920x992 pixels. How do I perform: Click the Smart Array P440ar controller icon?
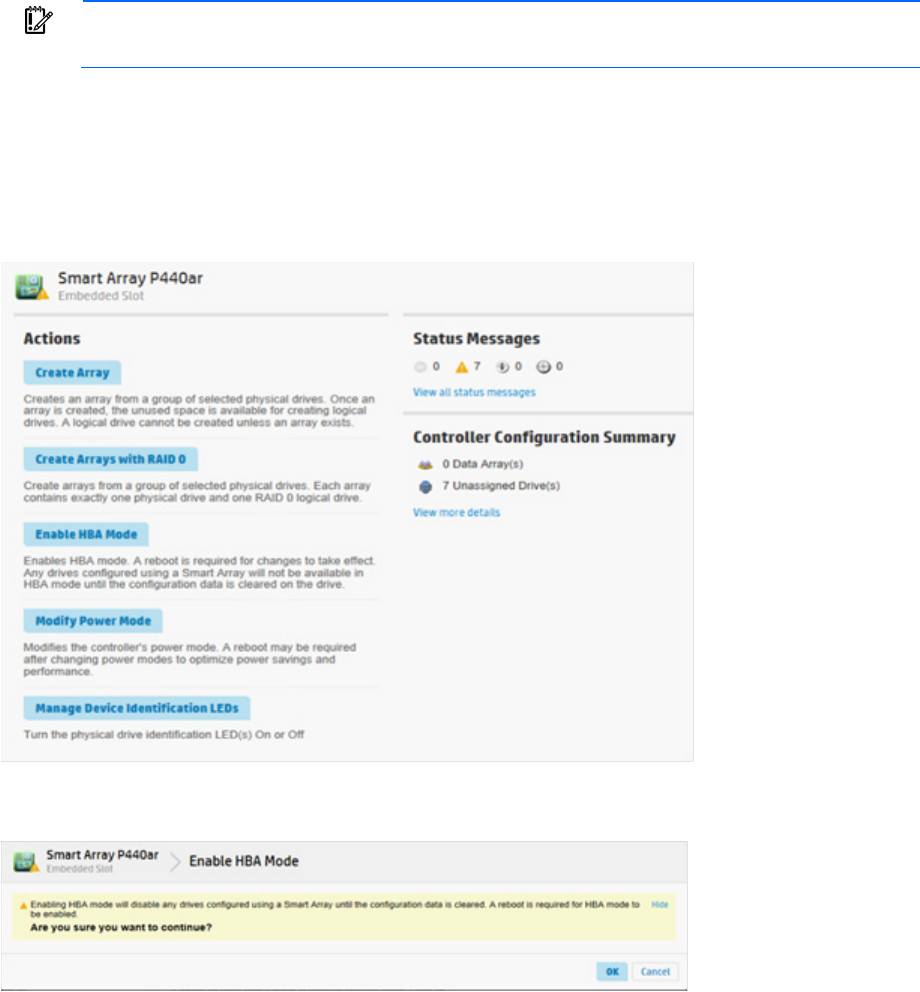click(x=32, y=287)
